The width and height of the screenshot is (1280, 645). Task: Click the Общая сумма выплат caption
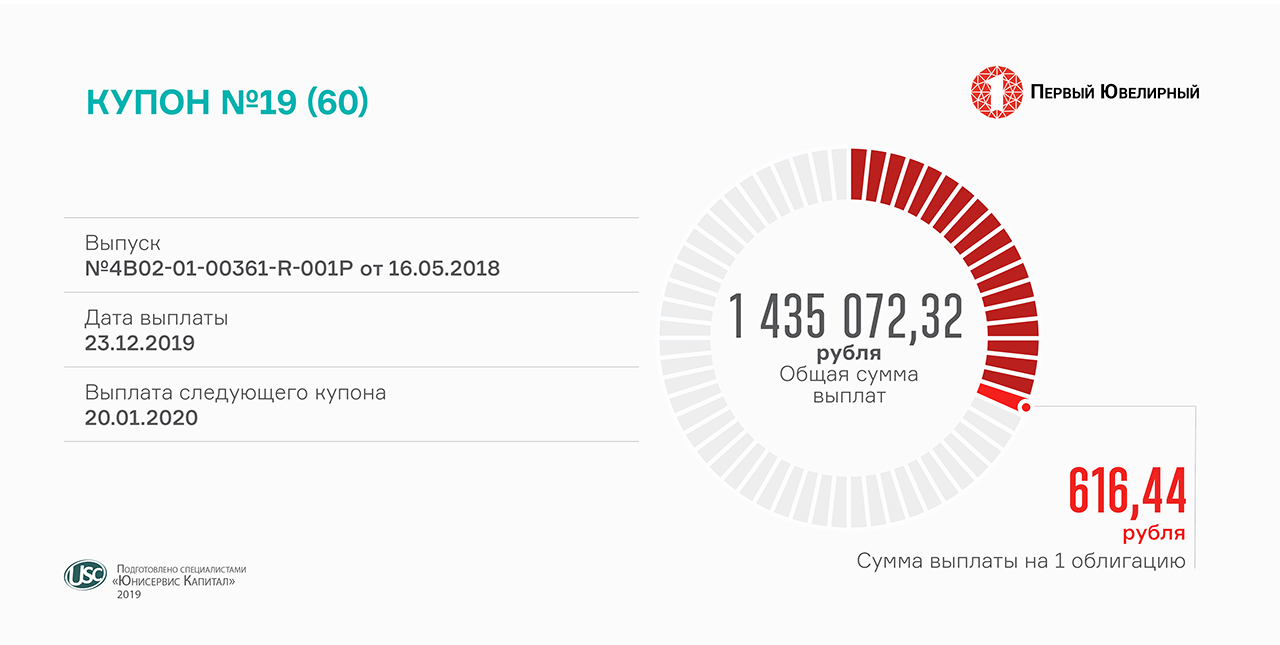848,385
